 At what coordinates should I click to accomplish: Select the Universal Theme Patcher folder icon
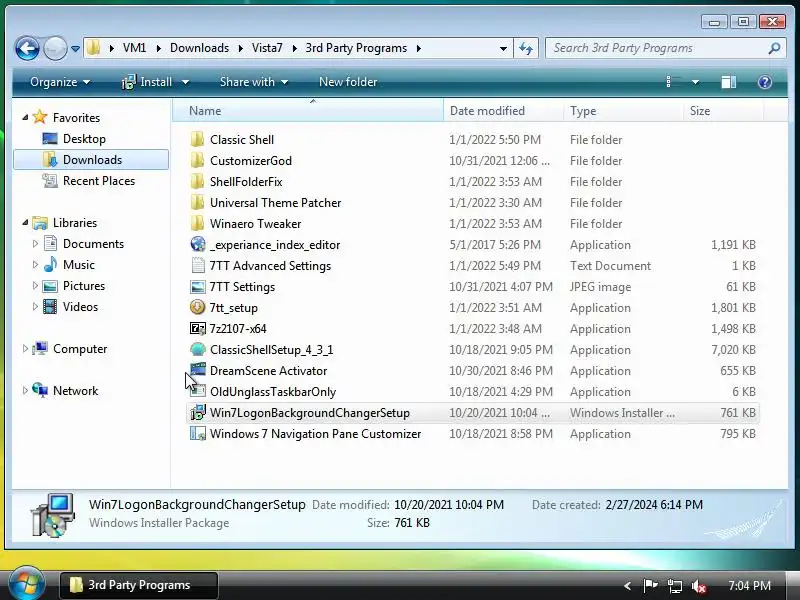197,203
